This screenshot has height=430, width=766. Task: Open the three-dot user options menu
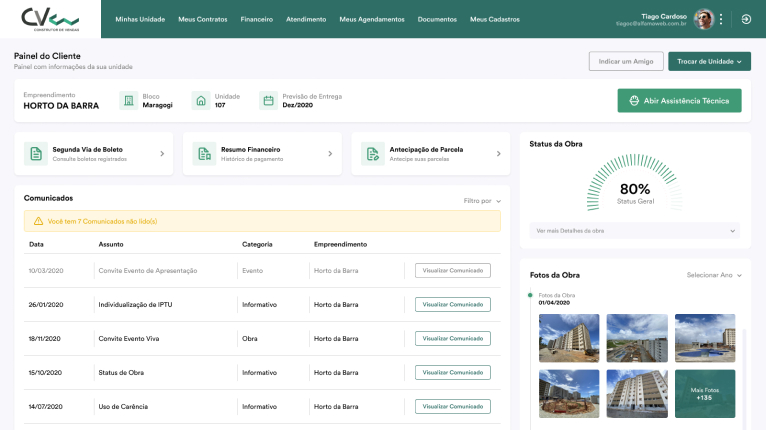pos(721,19)
